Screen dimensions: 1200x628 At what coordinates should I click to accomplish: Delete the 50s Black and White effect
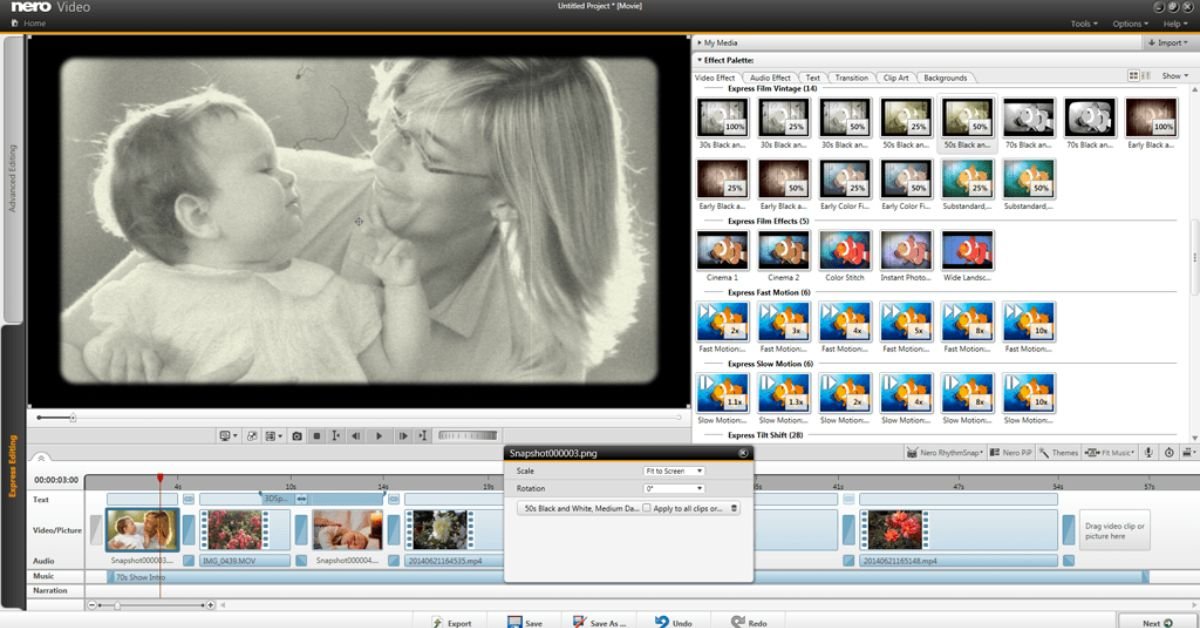point(734,508)
